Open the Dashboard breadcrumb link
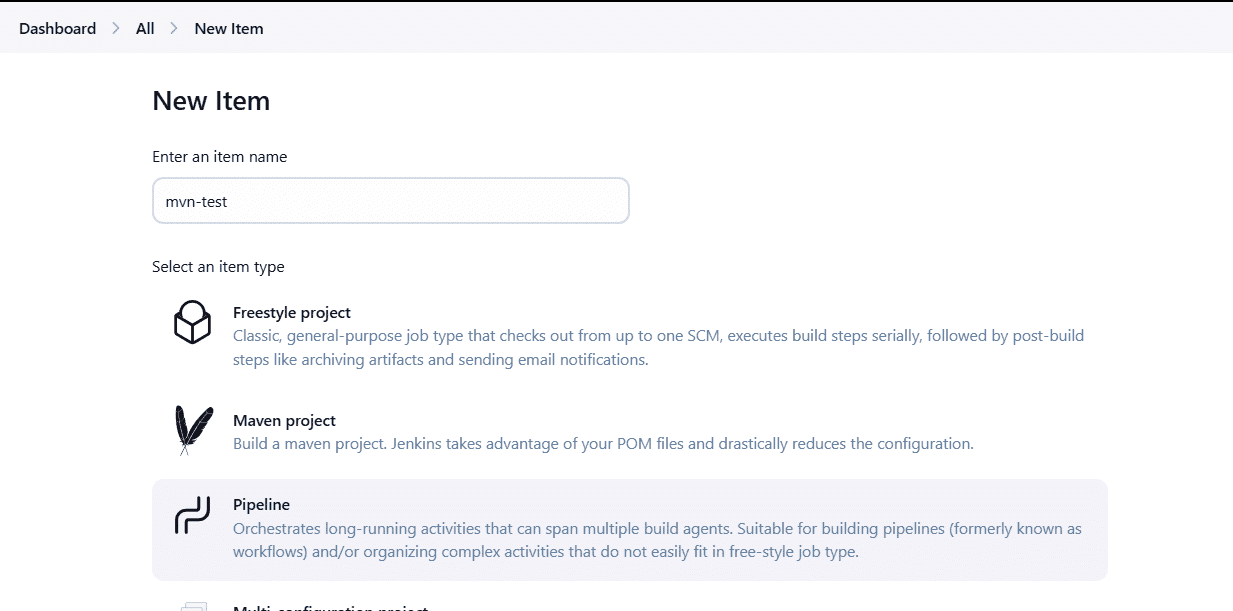This screenshot has height=611, width=1233. (57, 29)
